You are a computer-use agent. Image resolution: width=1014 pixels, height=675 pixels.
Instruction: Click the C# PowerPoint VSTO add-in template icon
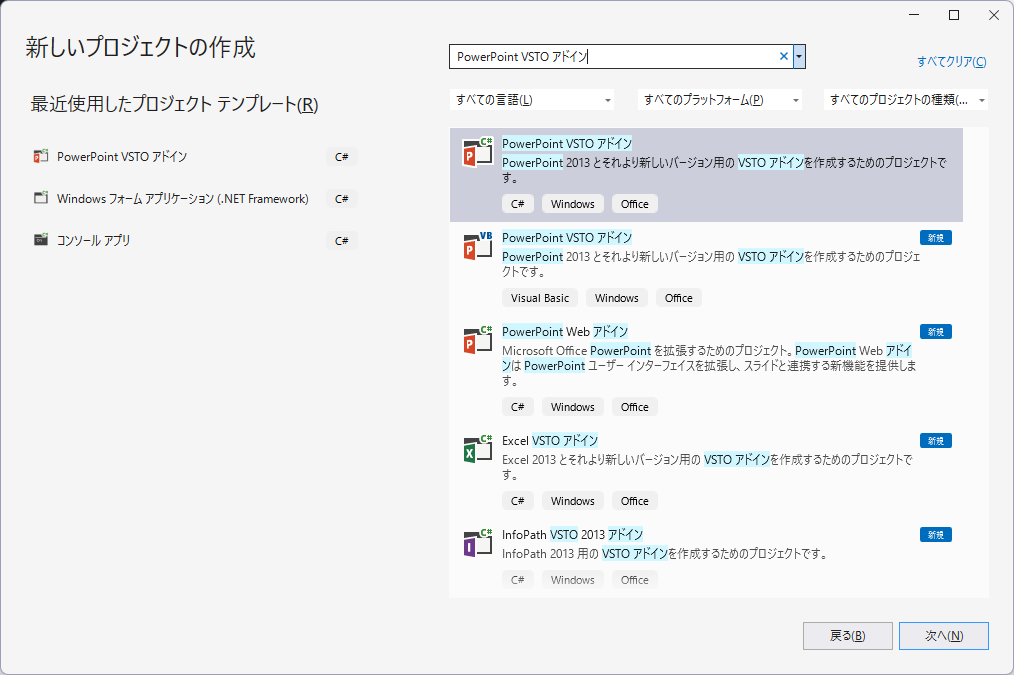pos(477,153)
